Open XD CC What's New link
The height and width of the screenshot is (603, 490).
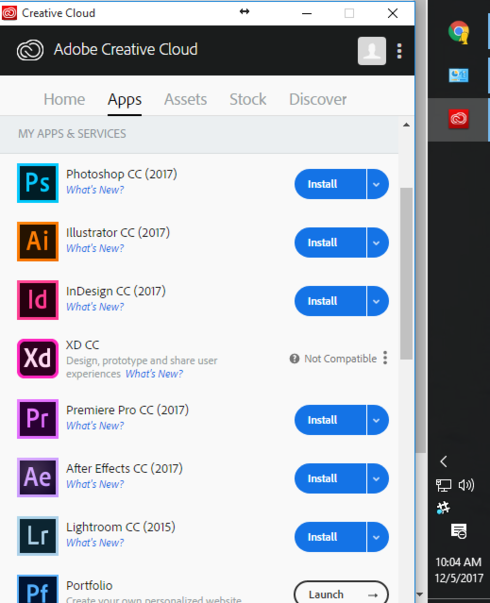tap(154, 374)
